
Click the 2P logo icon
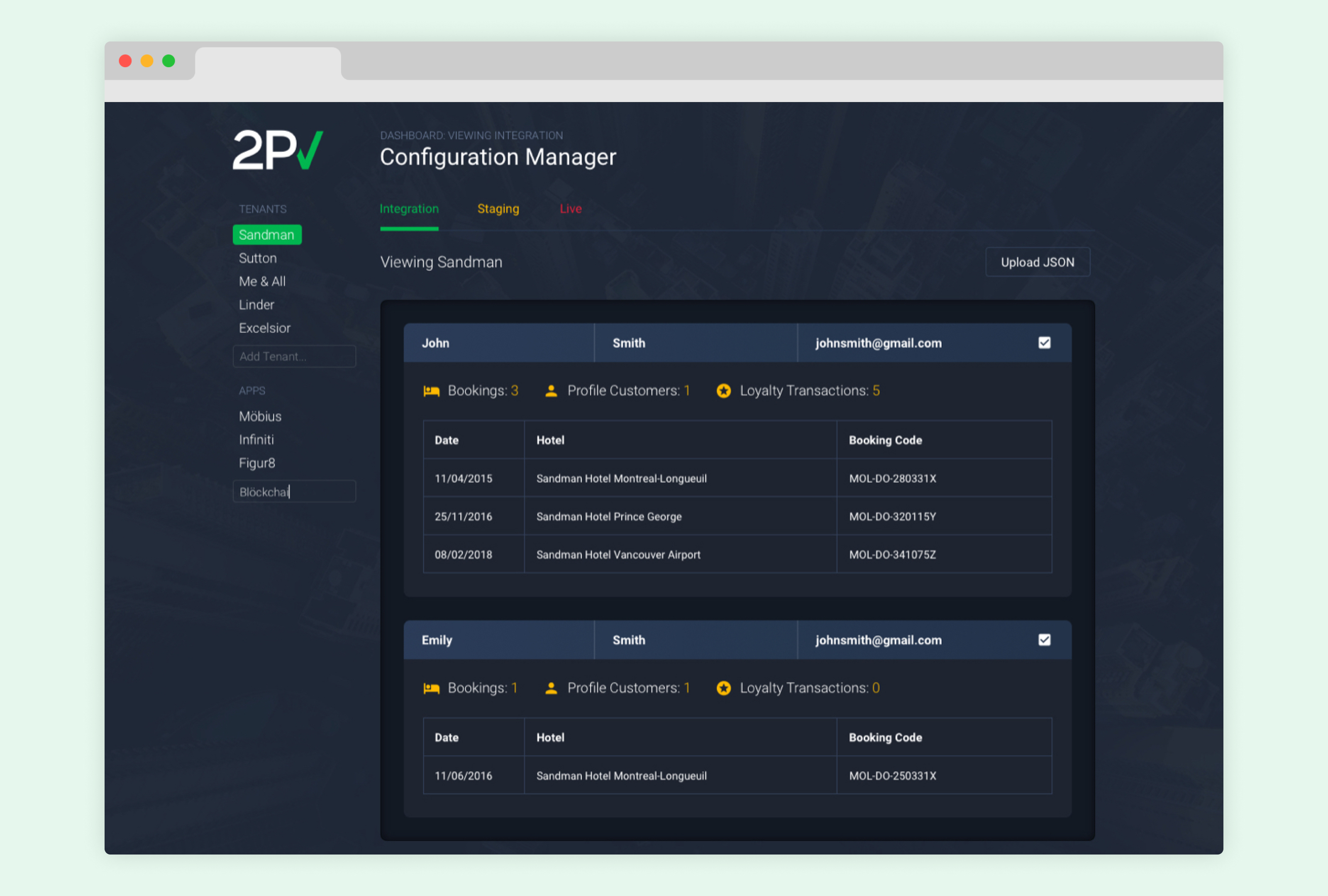[278, 150]
